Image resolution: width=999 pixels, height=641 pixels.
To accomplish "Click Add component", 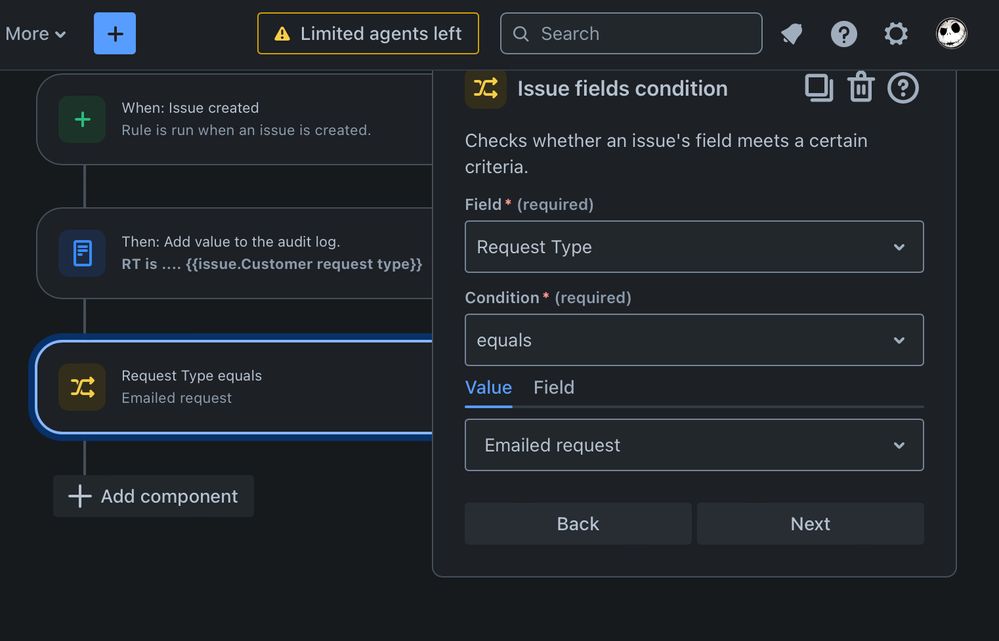I will (154, 496).
